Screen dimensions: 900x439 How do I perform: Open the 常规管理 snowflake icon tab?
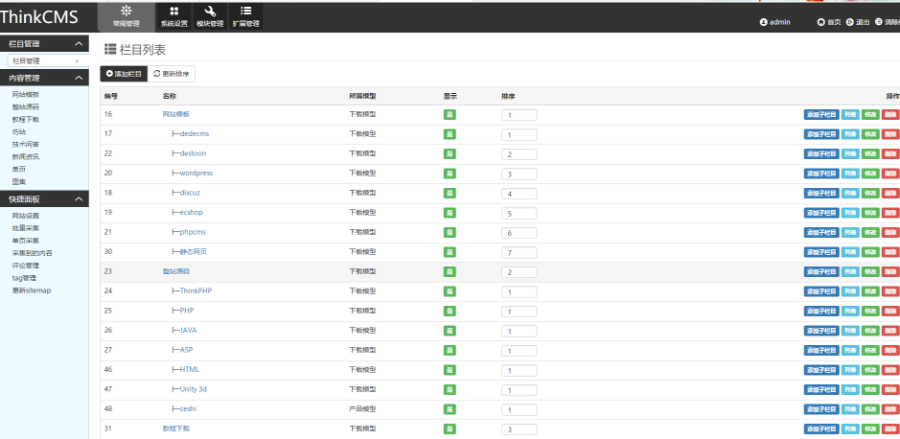[x=126, y=17]
